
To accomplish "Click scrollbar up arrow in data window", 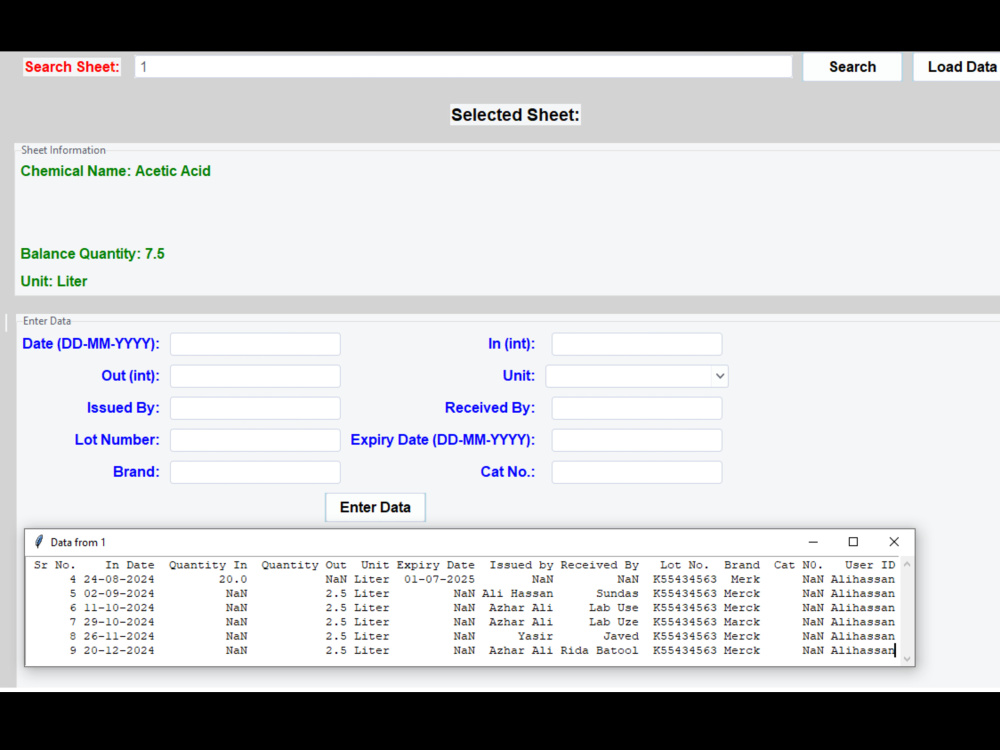I will click(x=907, y=564).
